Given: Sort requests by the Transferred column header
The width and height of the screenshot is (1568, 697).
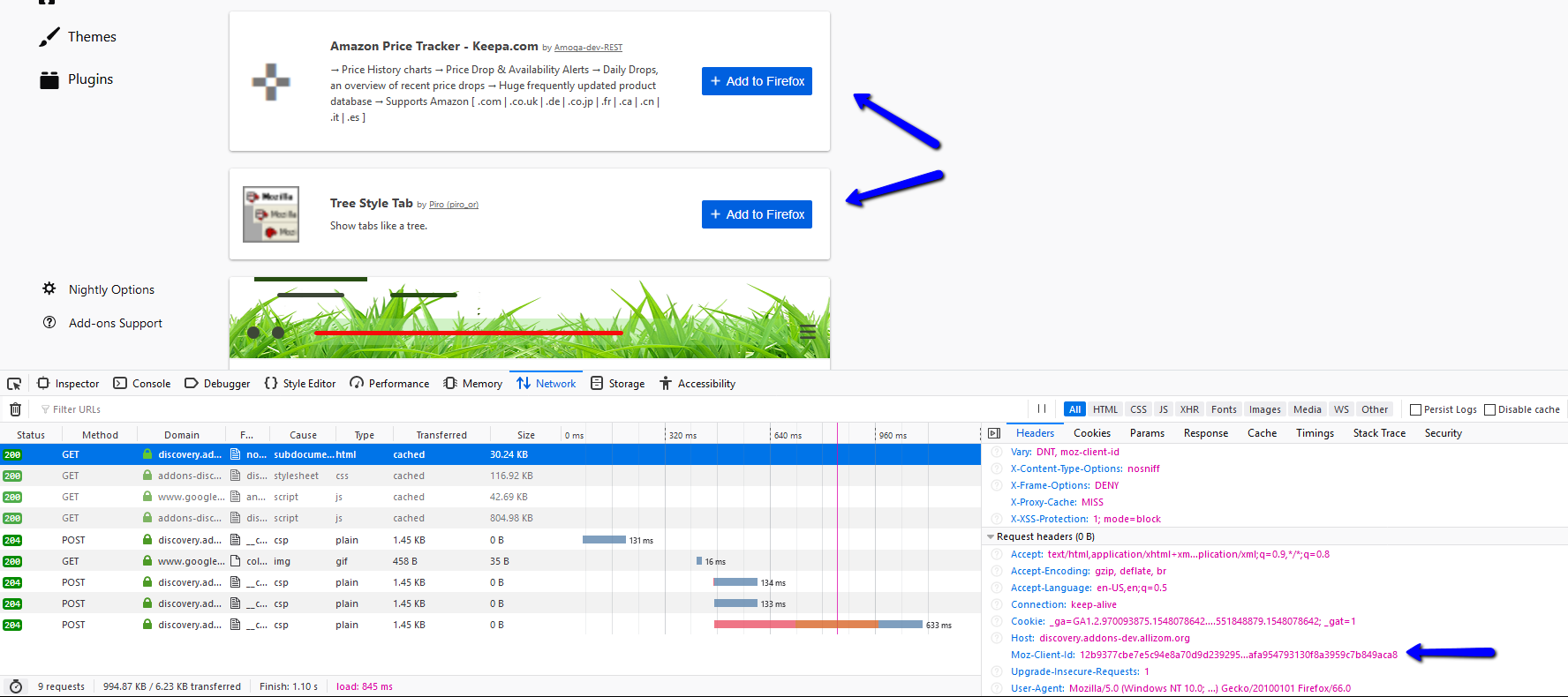Looking at the screenshot, I should (x=441, y=435).
